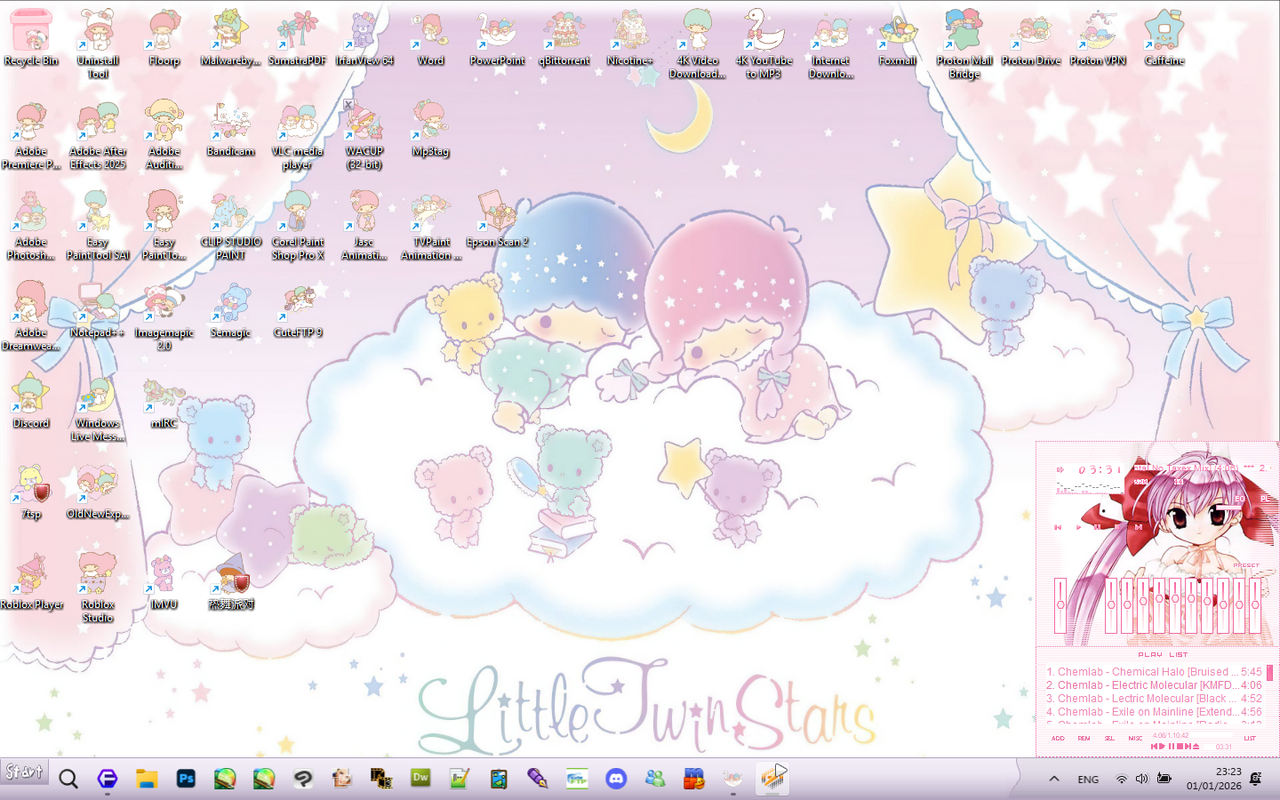The height and width of the screenshot is (800, 1280).
Task: Open the playlist REM menu
Action: coord(1084,739)
